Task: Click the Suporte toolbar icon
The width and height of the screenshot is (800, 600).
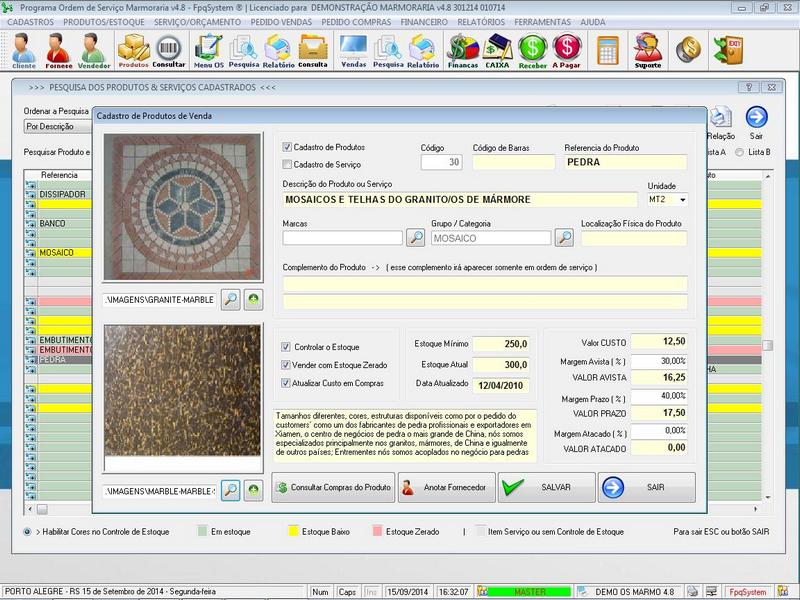Action: 647,50
